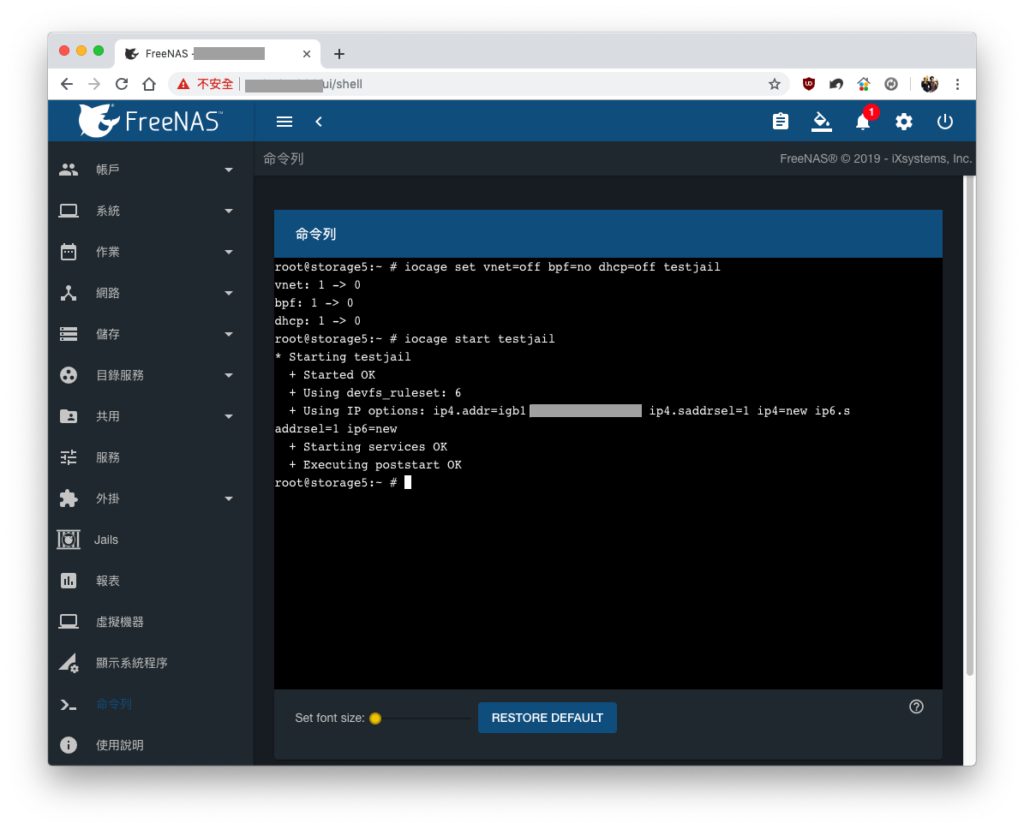
Task: Click the directory services (目錄服務) icon
Action: [x=69, y=376]
